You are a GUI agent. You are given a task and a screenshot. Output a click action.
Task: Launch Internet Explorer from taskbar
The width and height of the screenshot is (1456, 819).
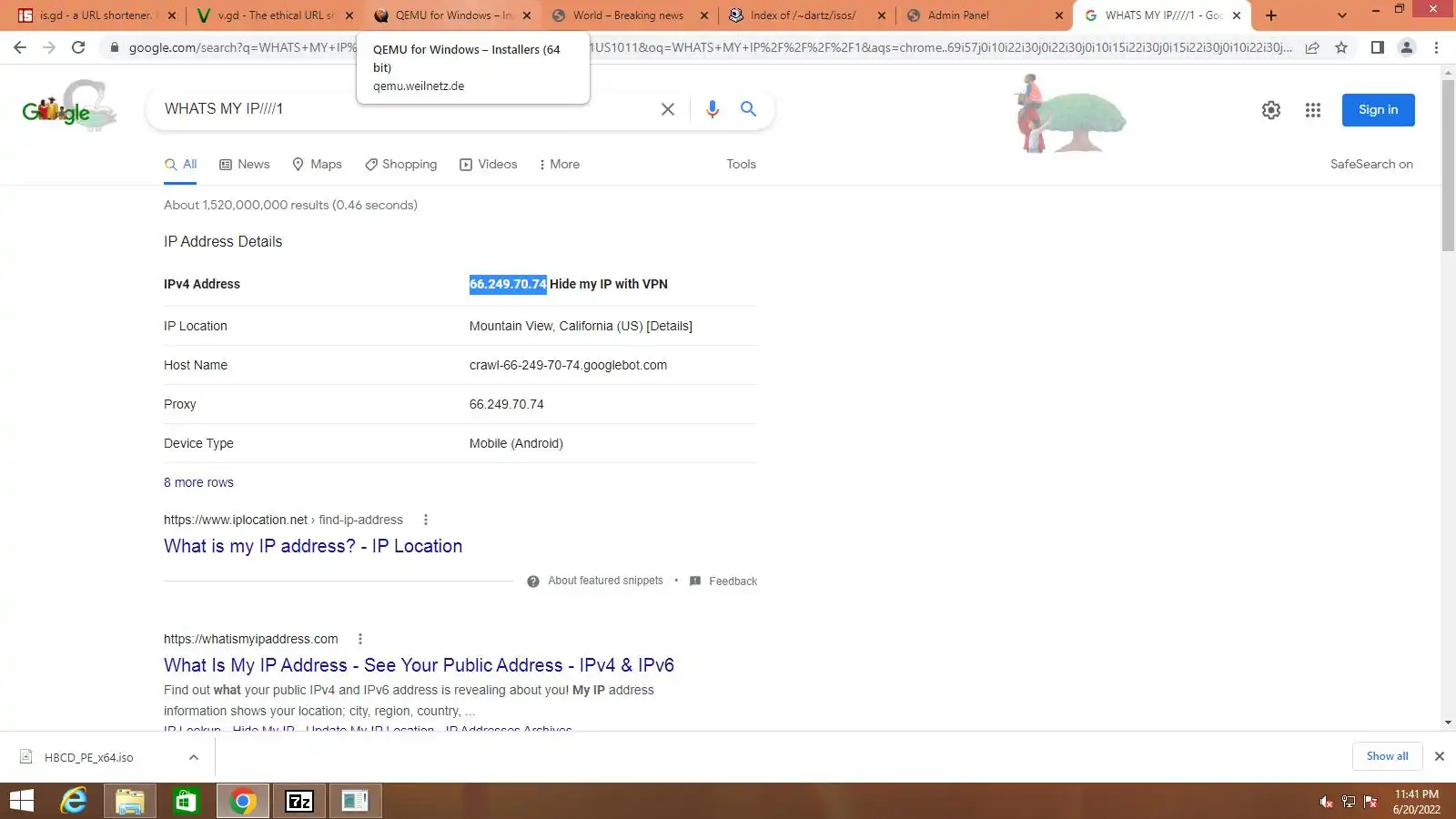pyautogui.click(x=74, y=801)
